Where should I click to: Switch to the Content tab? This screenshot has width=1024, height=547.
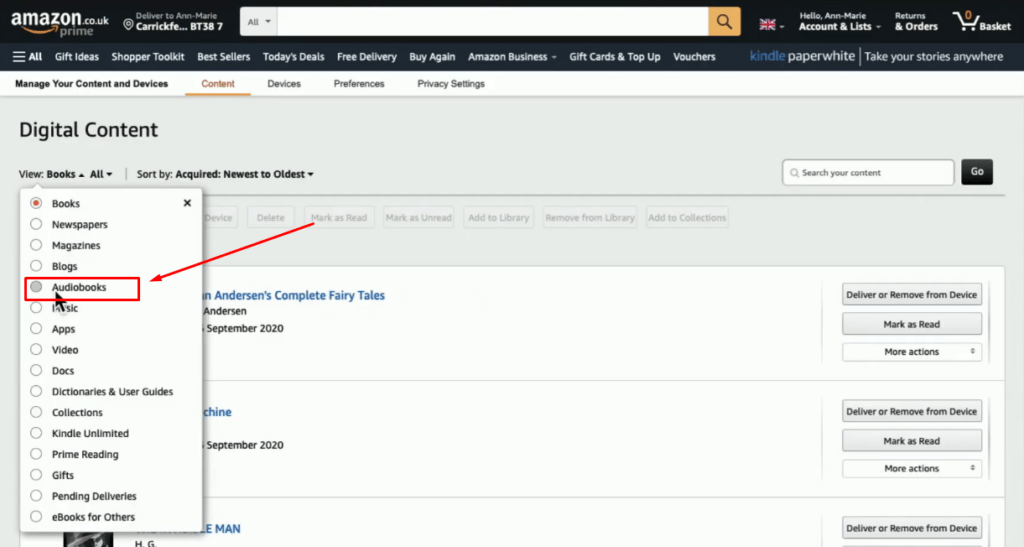(217, 84)
